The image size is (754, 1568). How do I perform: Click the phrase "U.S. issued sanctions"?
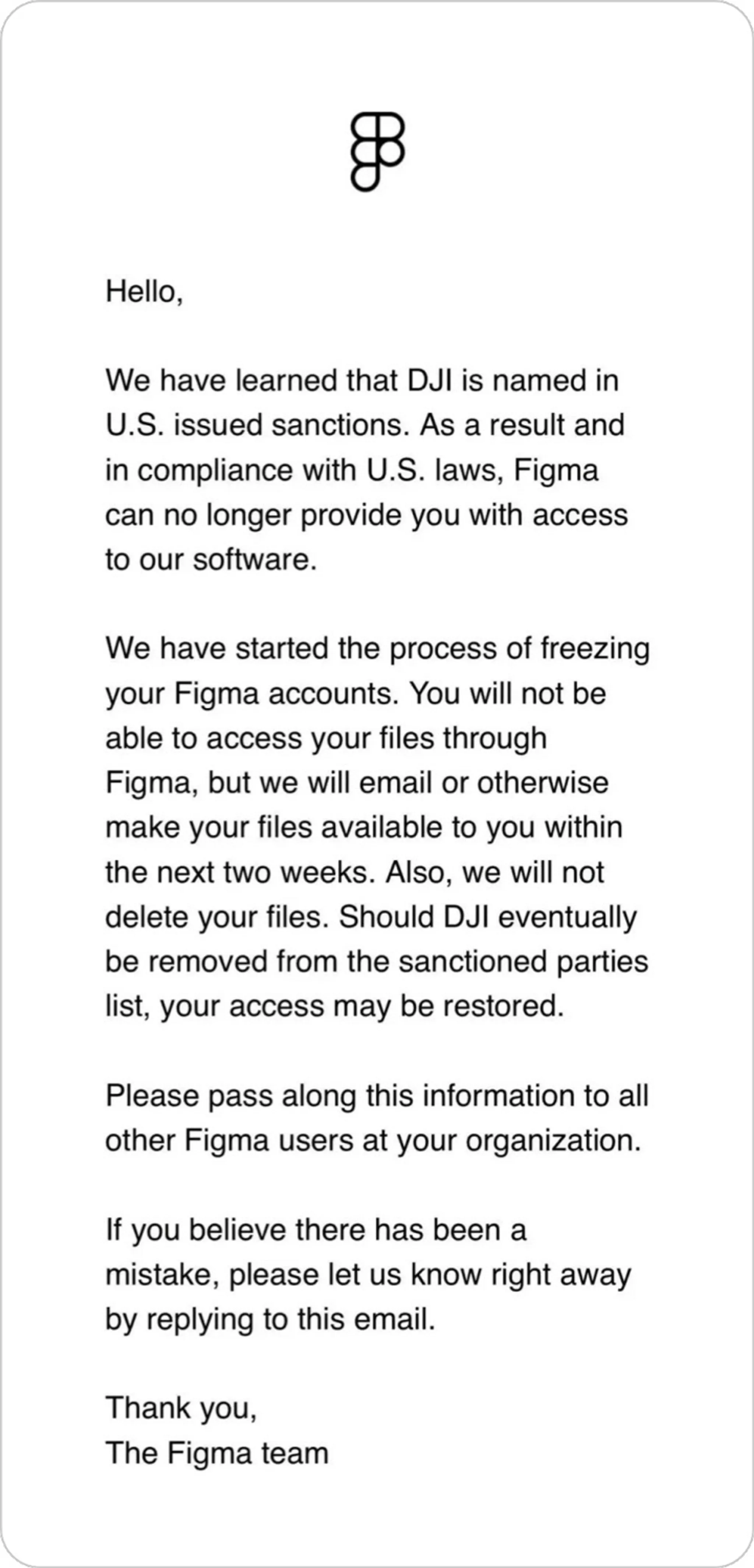pos(256,425)
